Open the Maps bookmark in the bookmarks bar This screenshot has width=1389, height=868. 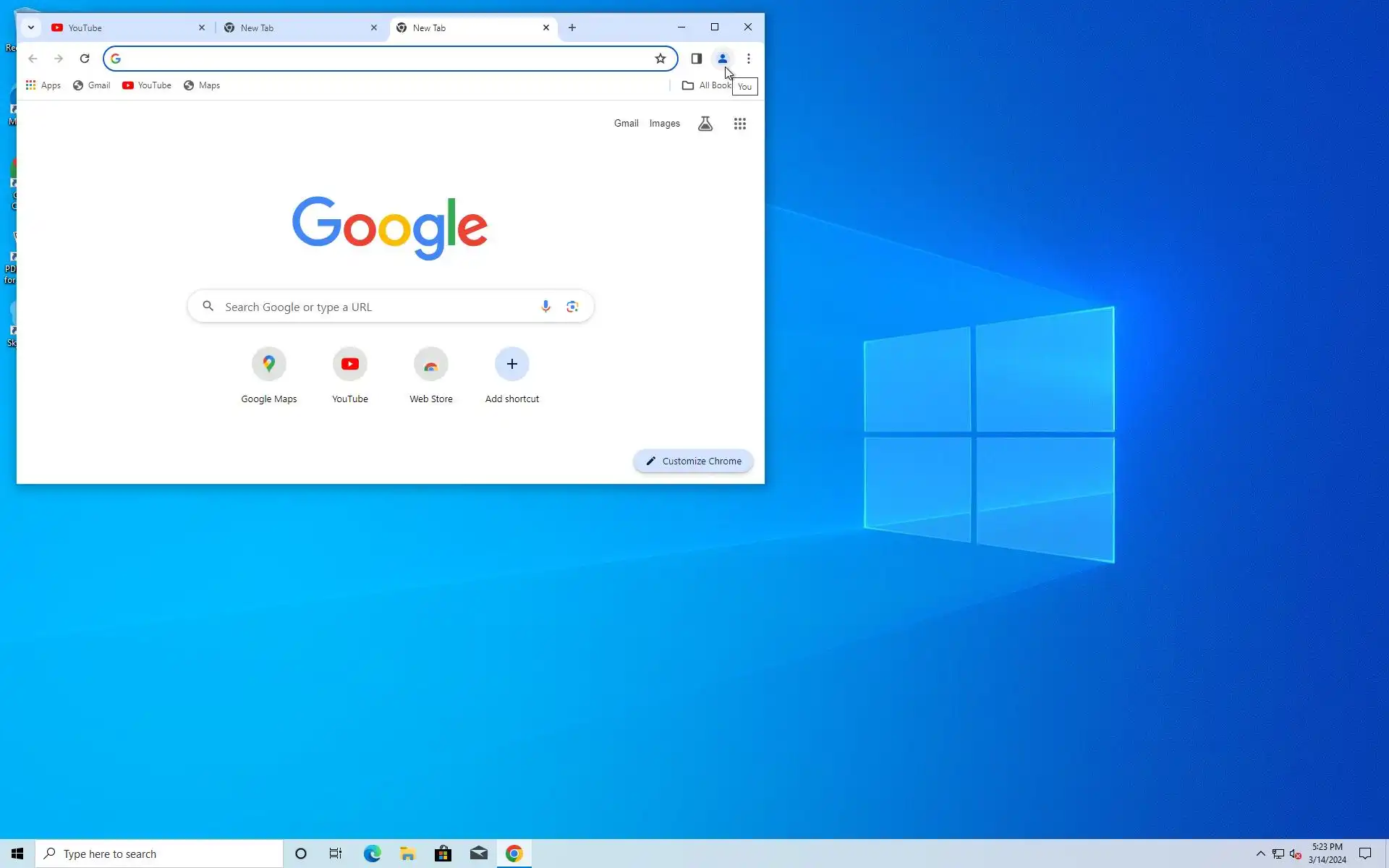click(x=202, y=85)
